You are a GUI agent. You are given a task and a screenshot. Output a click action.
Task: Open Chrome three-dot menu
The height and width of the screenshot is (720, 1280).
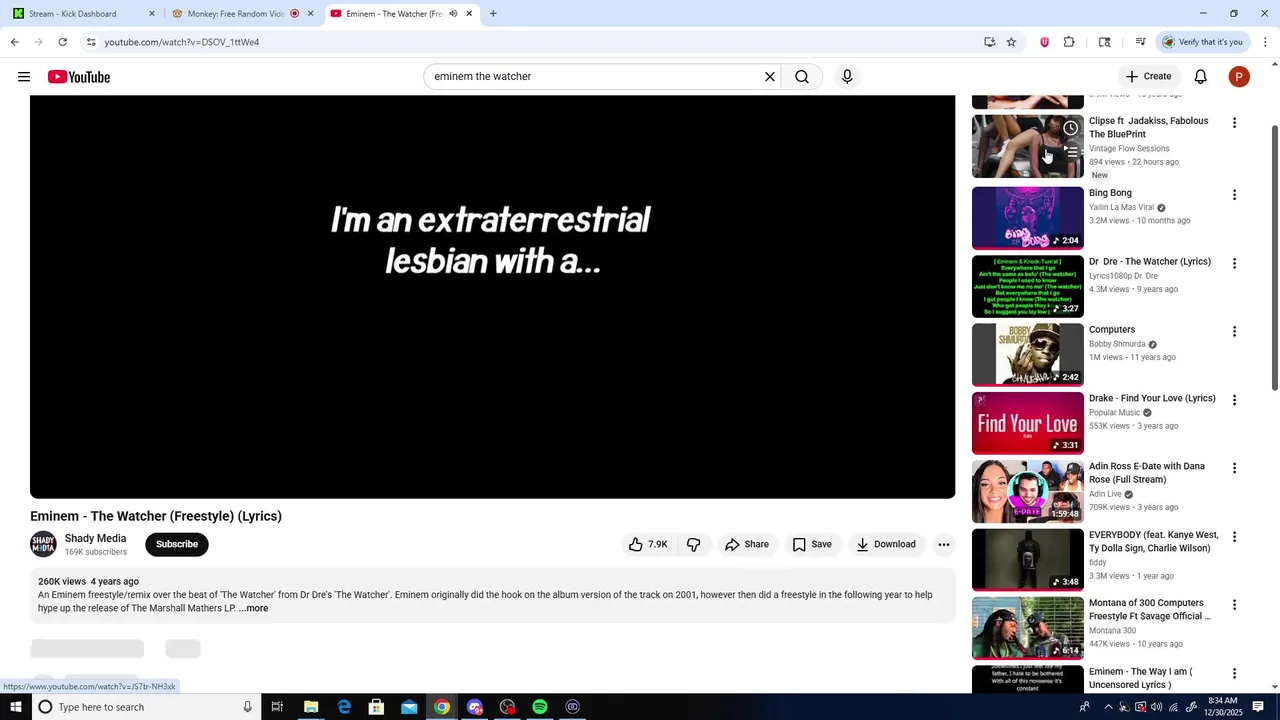pos(1266,42)
